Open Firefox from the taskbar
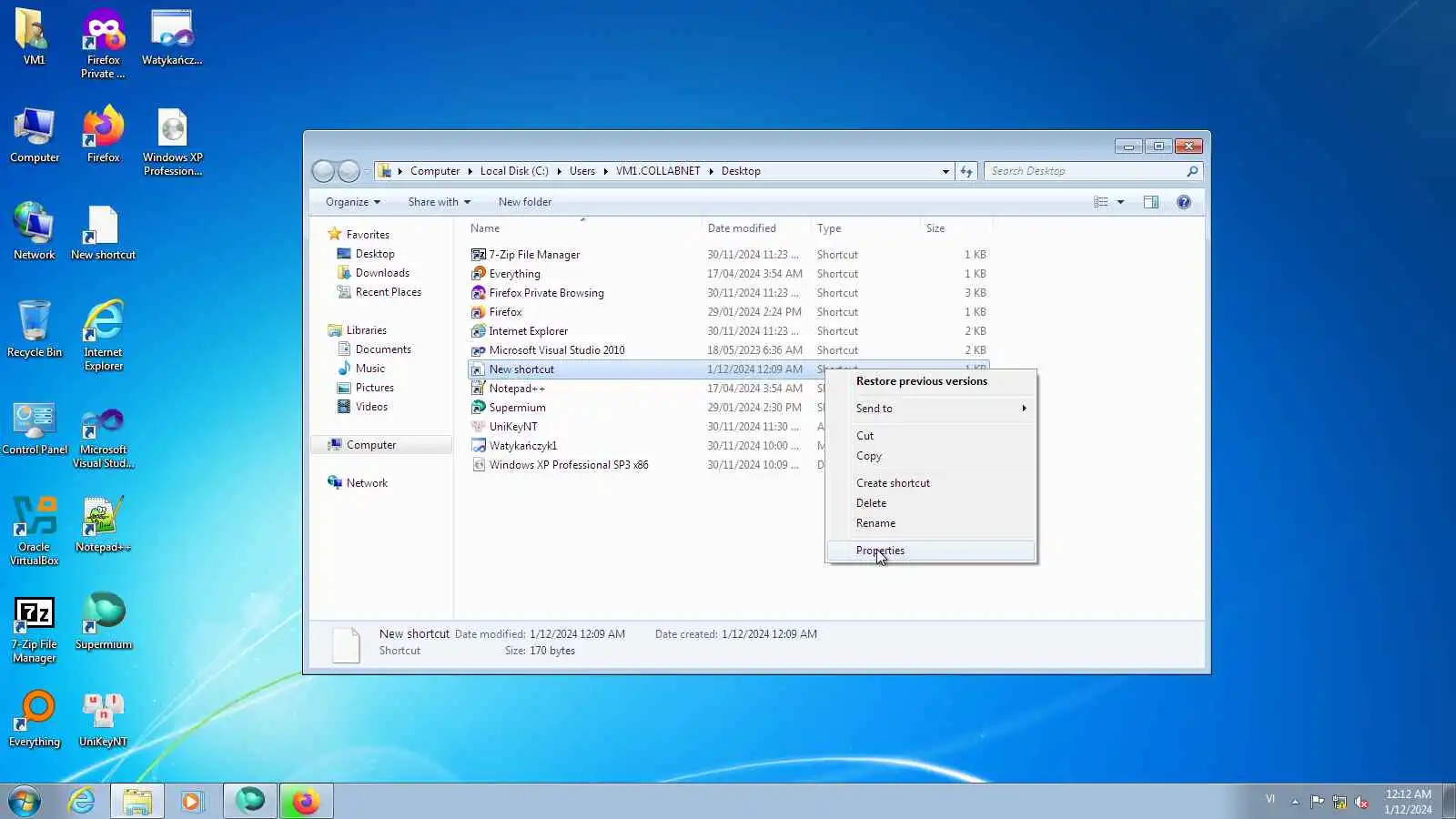This screenshot has height=819, width=1456. click(306, 801)
